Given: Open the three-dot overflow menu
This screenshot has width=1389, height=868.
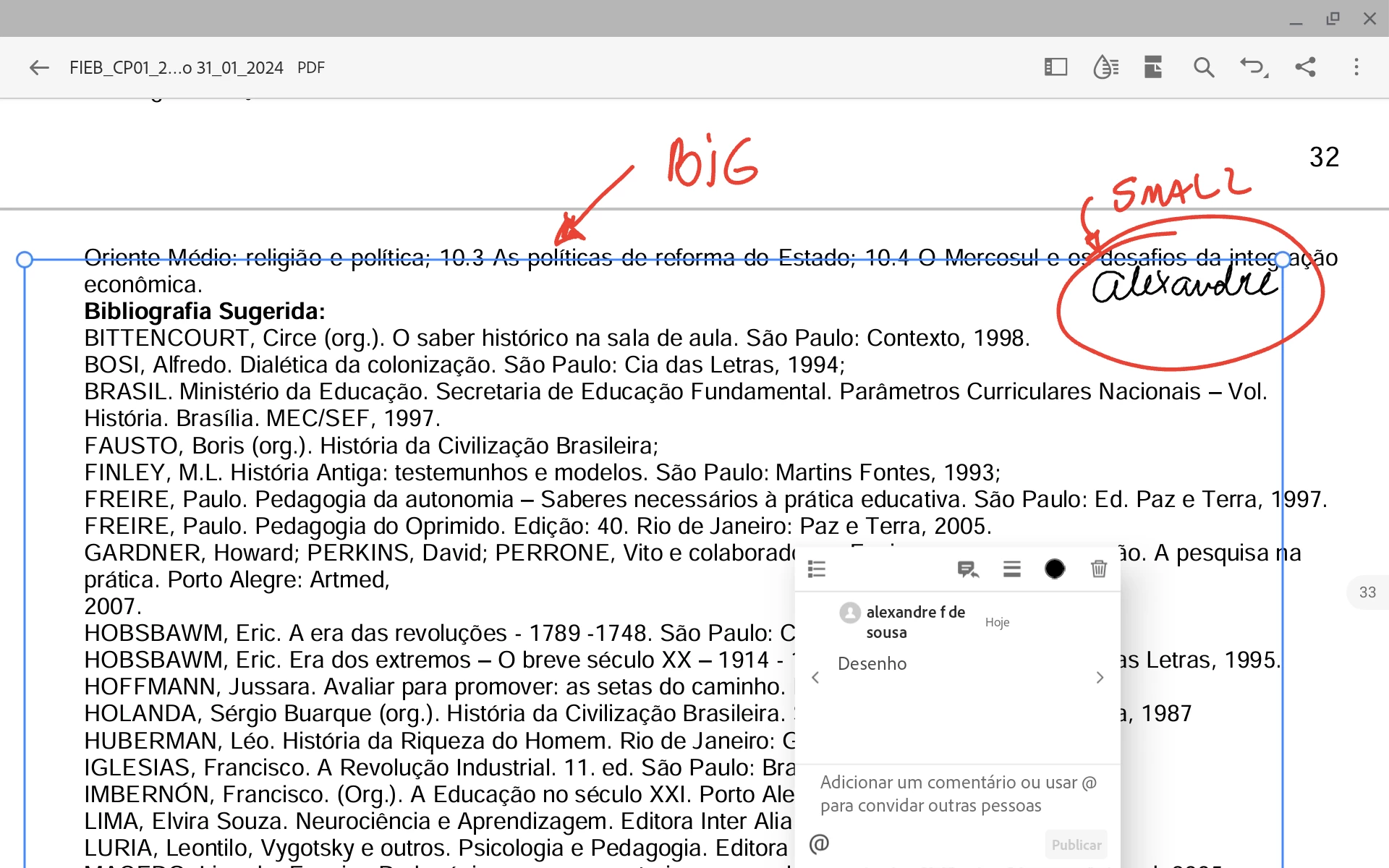Looking at the screenshot, I should click(x=1356, y=67).
